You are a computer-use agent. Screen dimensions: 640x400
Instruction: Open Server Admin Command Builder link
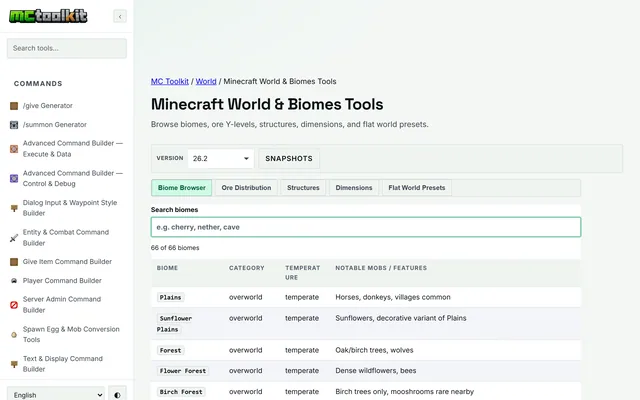tap(62, 304)
